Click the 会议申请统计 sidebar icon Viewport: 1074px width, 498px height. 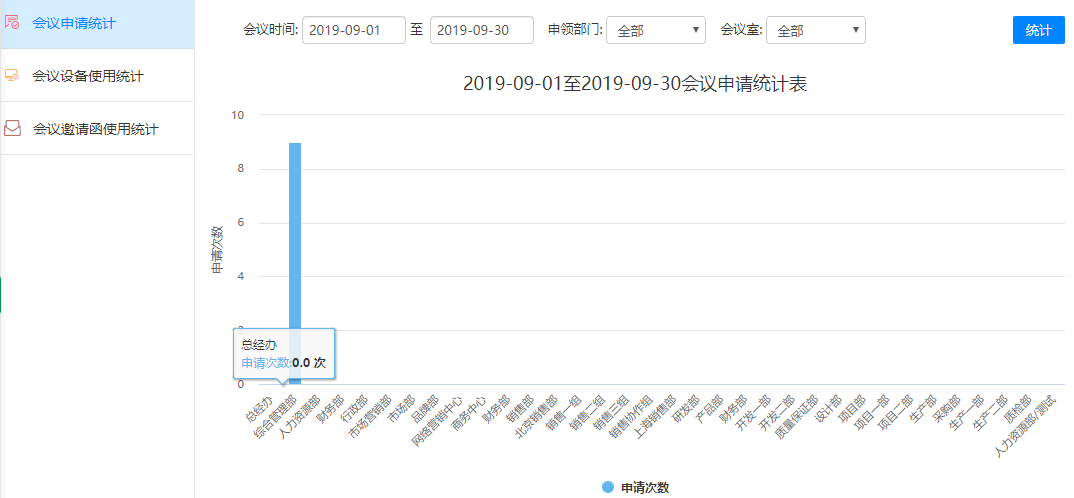pos(13,22)
